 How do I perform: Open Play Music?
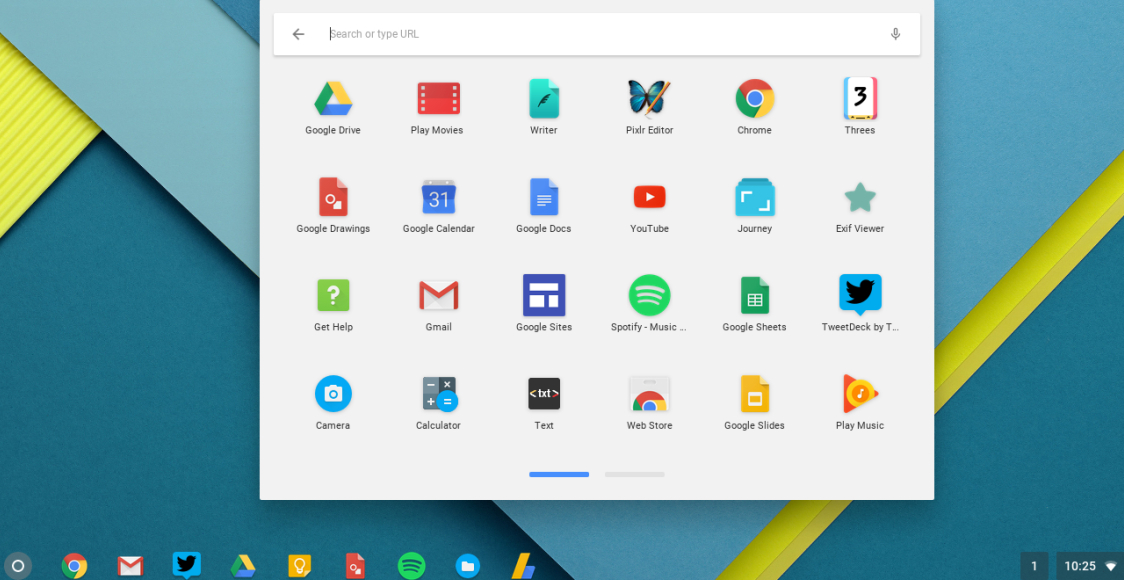[859, 394]
